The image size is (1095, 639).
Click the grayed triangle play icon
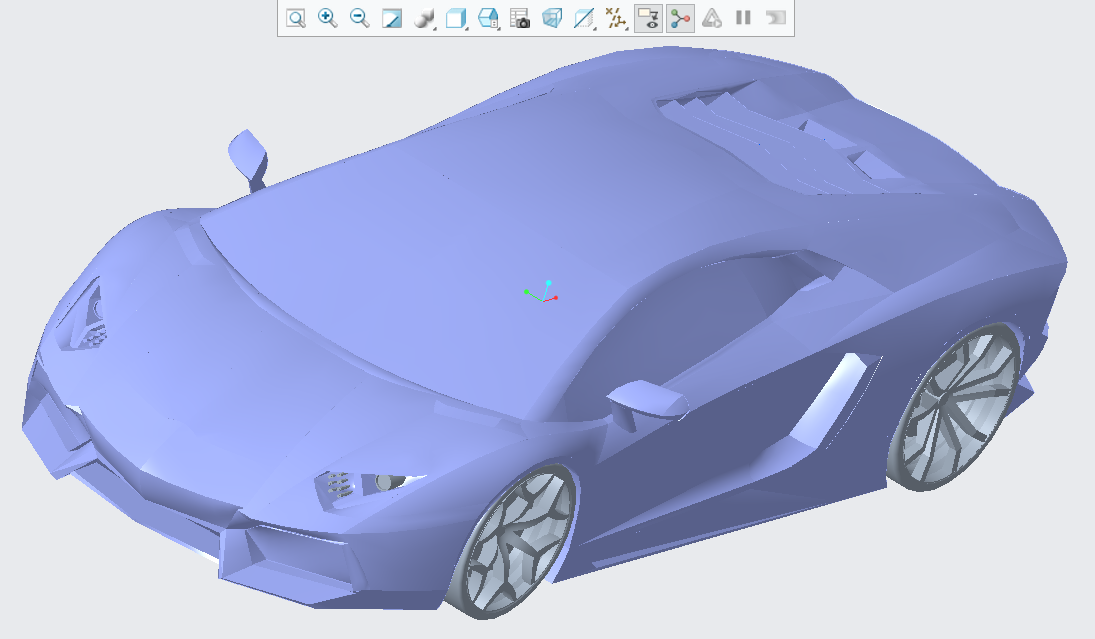[x=712, y=18]
